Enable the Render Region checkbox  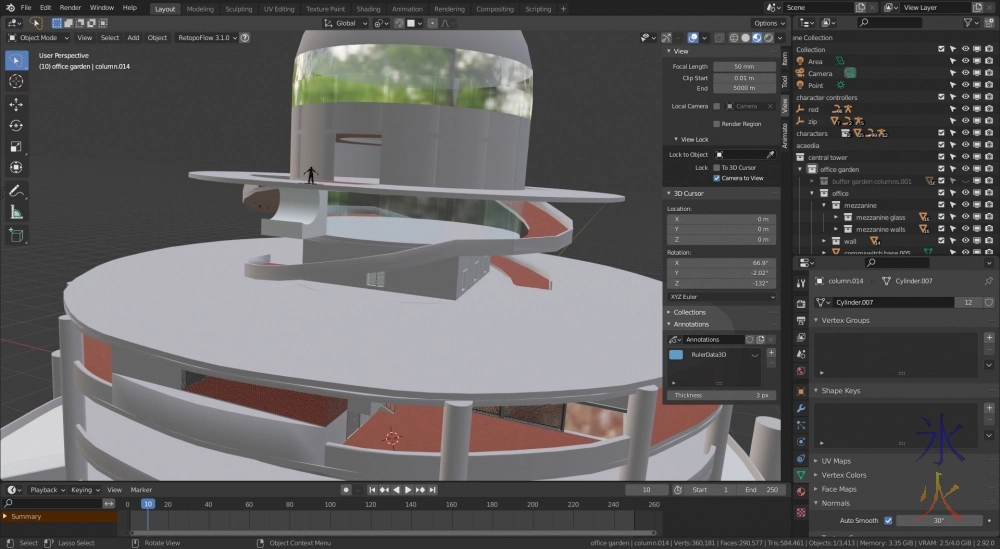pos(717,124)
